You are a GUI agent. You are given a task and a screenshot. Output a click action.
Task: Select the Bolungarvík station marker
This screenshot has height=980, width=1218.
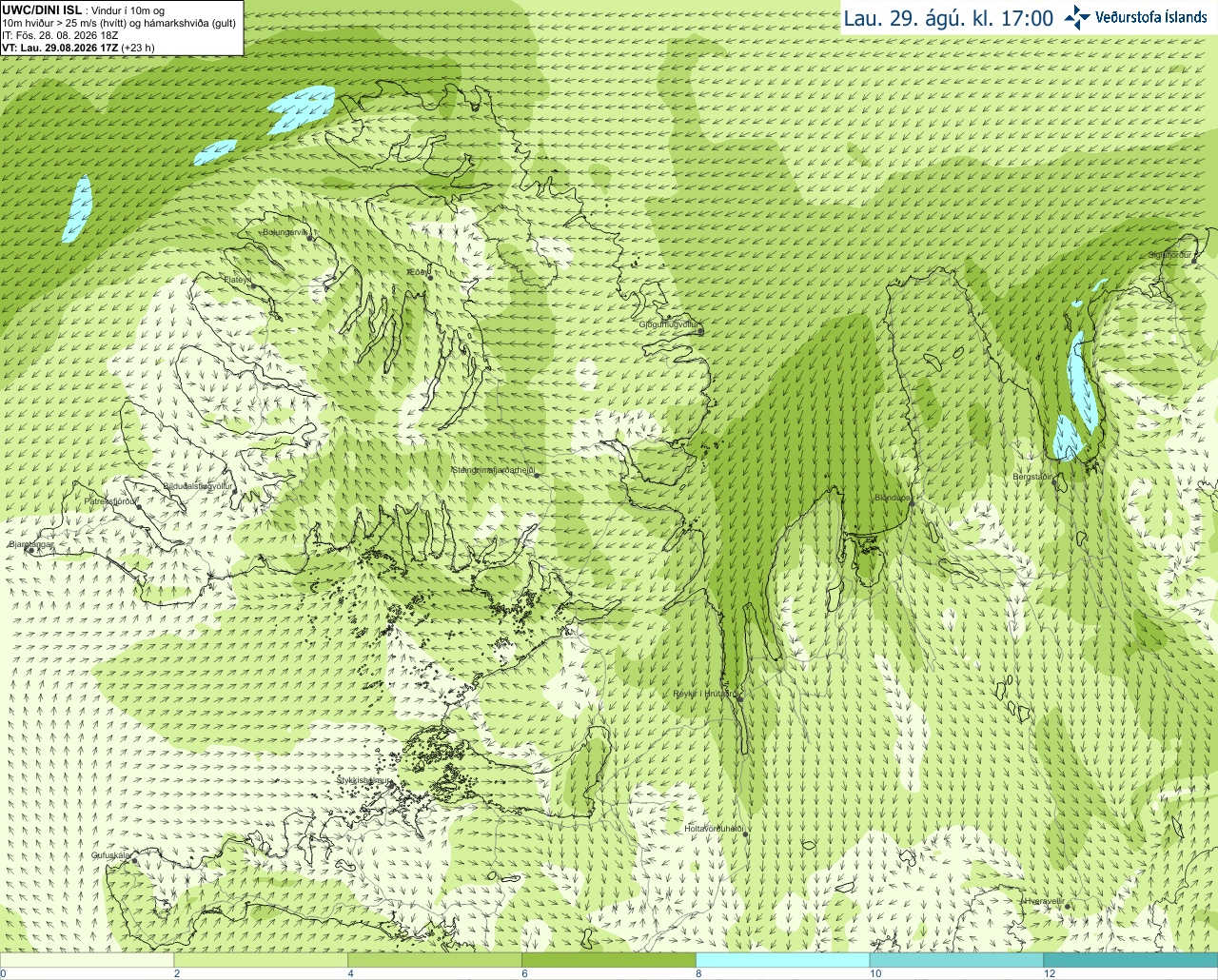(x=311, y=238)
